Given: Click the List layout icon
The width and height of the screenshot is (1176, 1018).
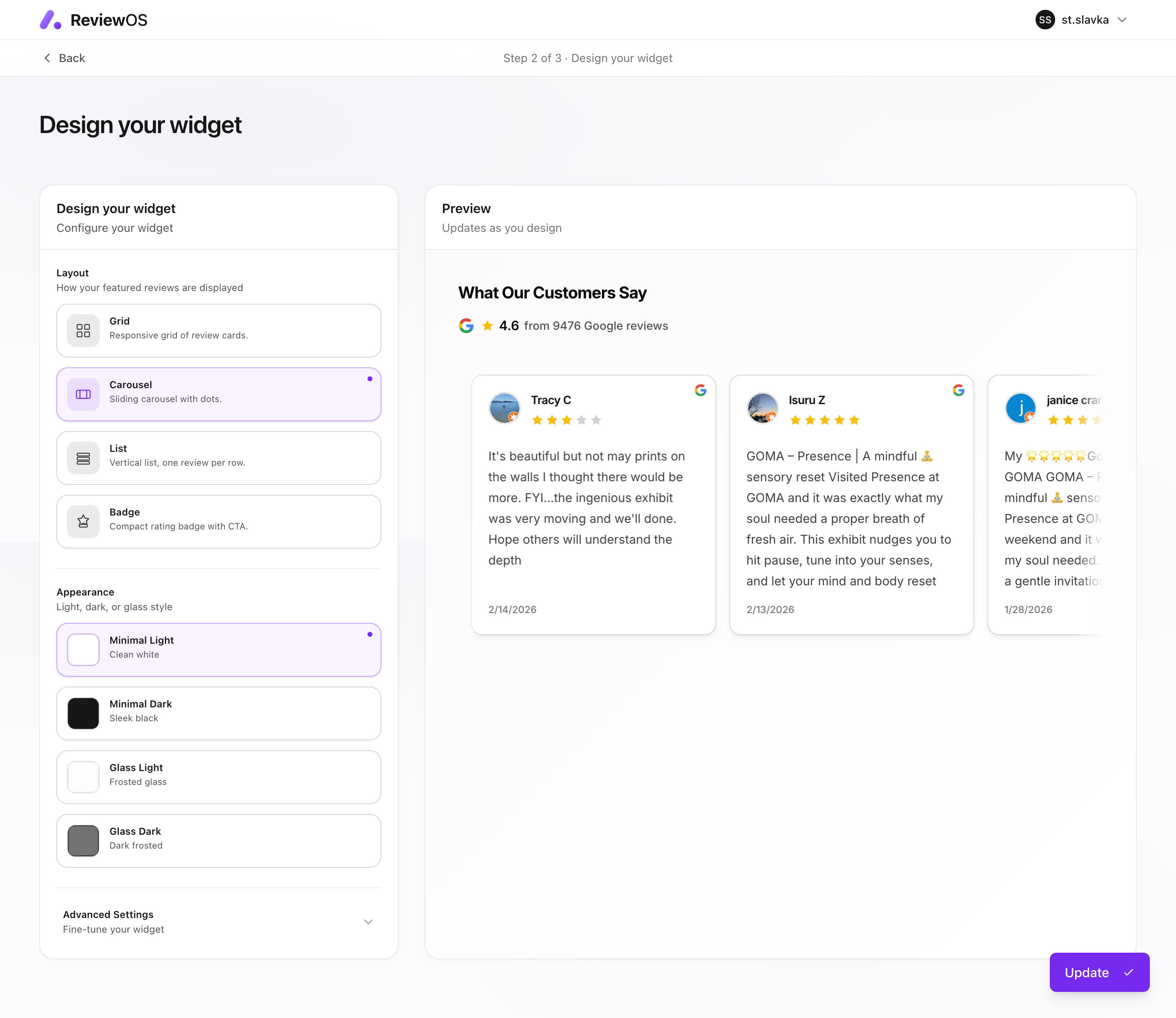Looking at the screenshot, I should click(x=83, y=458).
